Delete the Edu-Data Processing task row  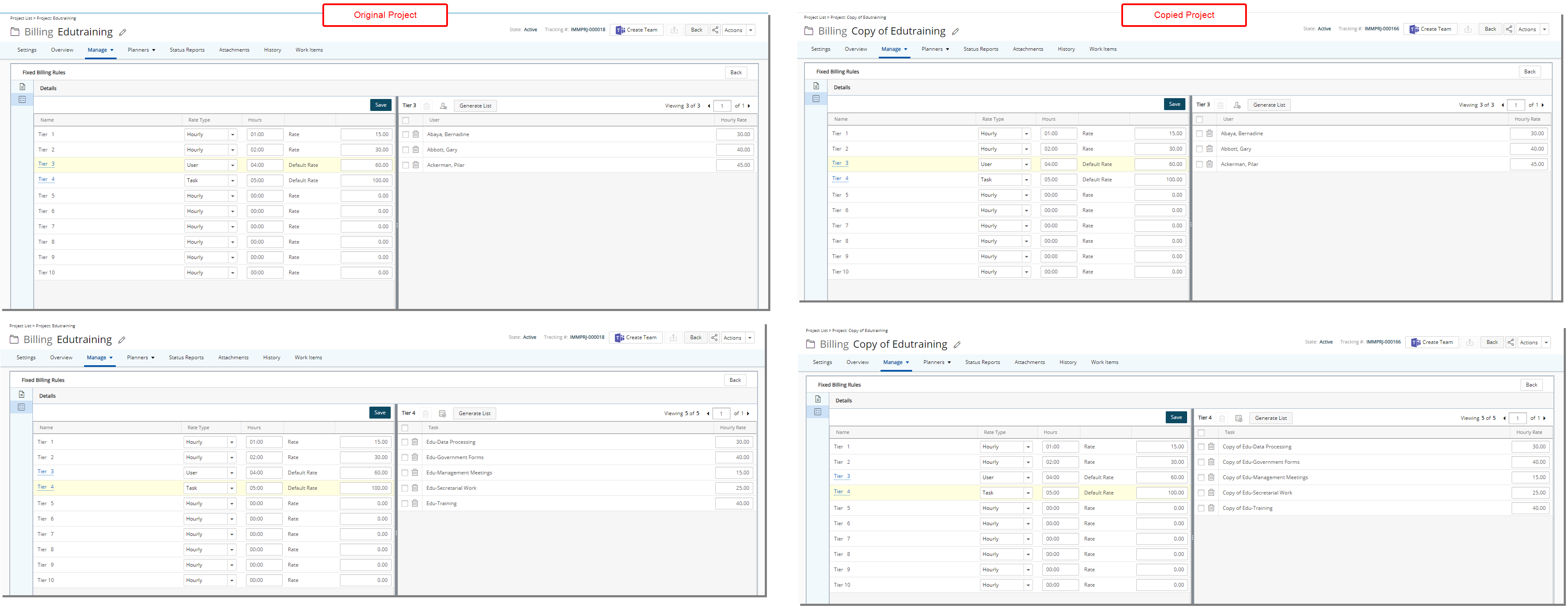(415, 442)
